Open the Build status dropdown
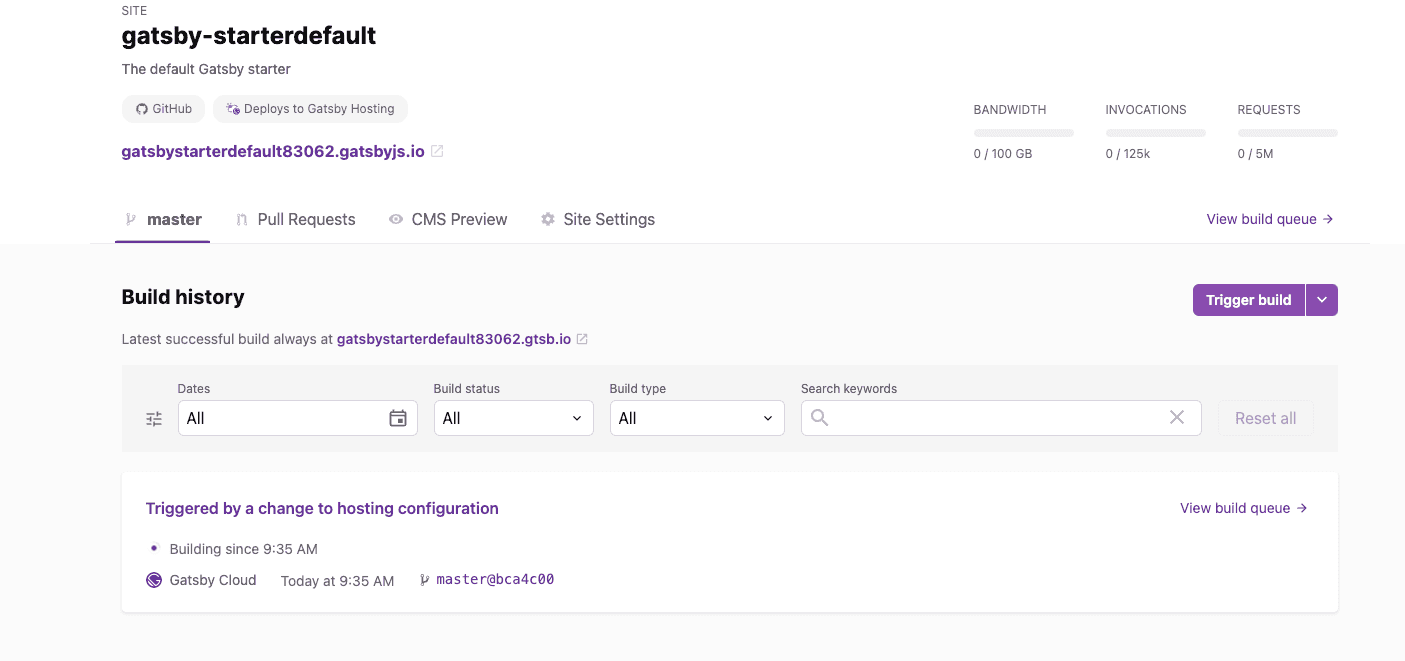 [513, 418]
